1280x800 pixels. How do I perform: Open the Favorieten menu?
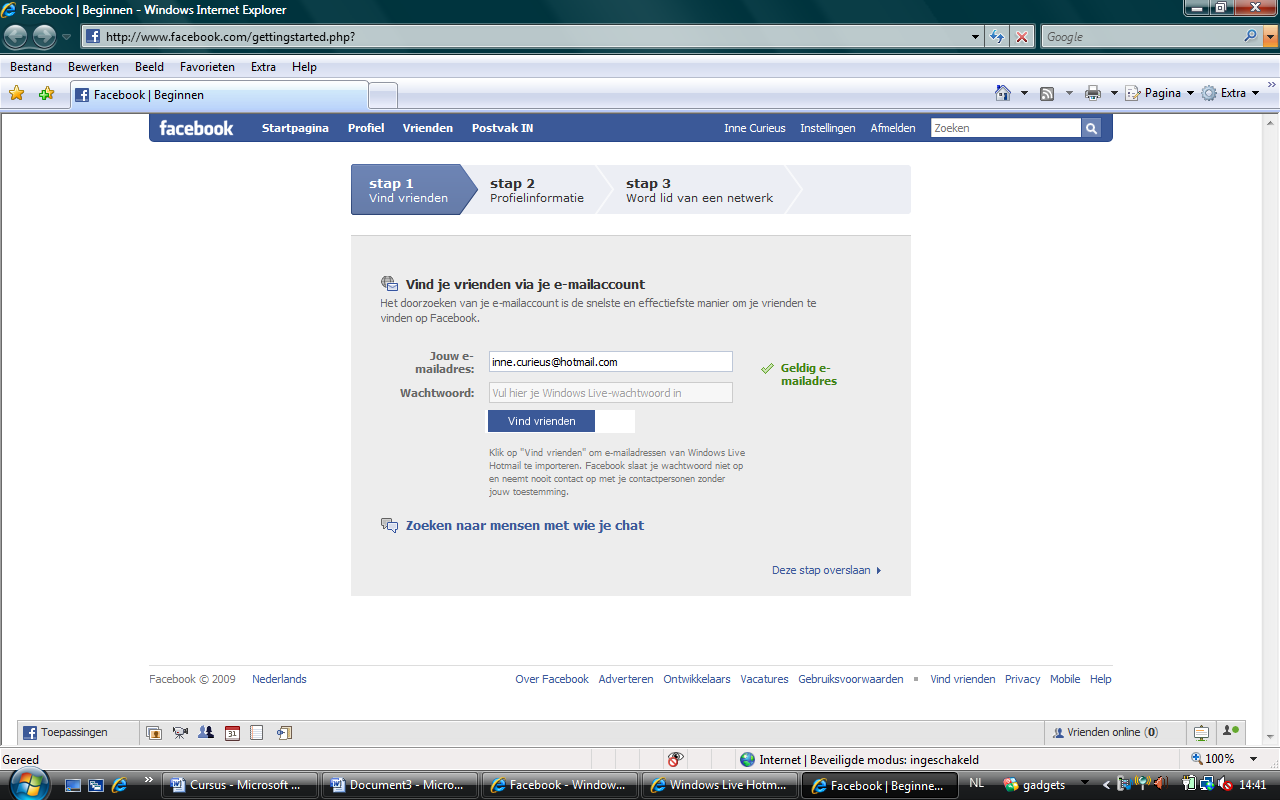pyautogui.click(x=207, y=67)
